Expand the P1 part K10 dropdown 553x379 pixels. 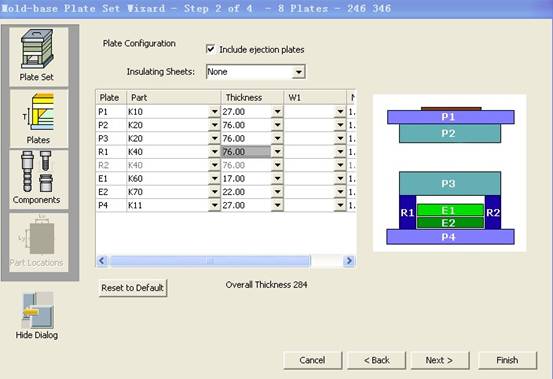click(214, 112)
